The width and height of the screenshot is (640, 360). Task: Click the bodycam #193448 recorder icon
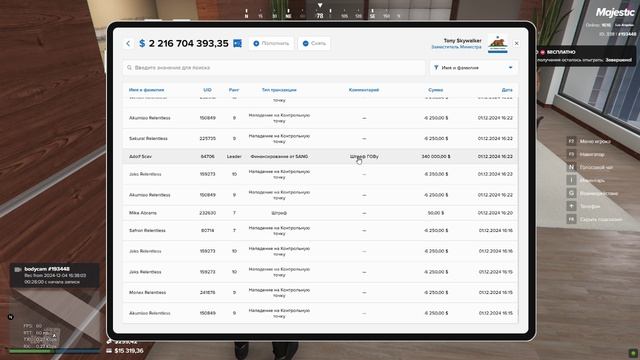coord(18,269)
